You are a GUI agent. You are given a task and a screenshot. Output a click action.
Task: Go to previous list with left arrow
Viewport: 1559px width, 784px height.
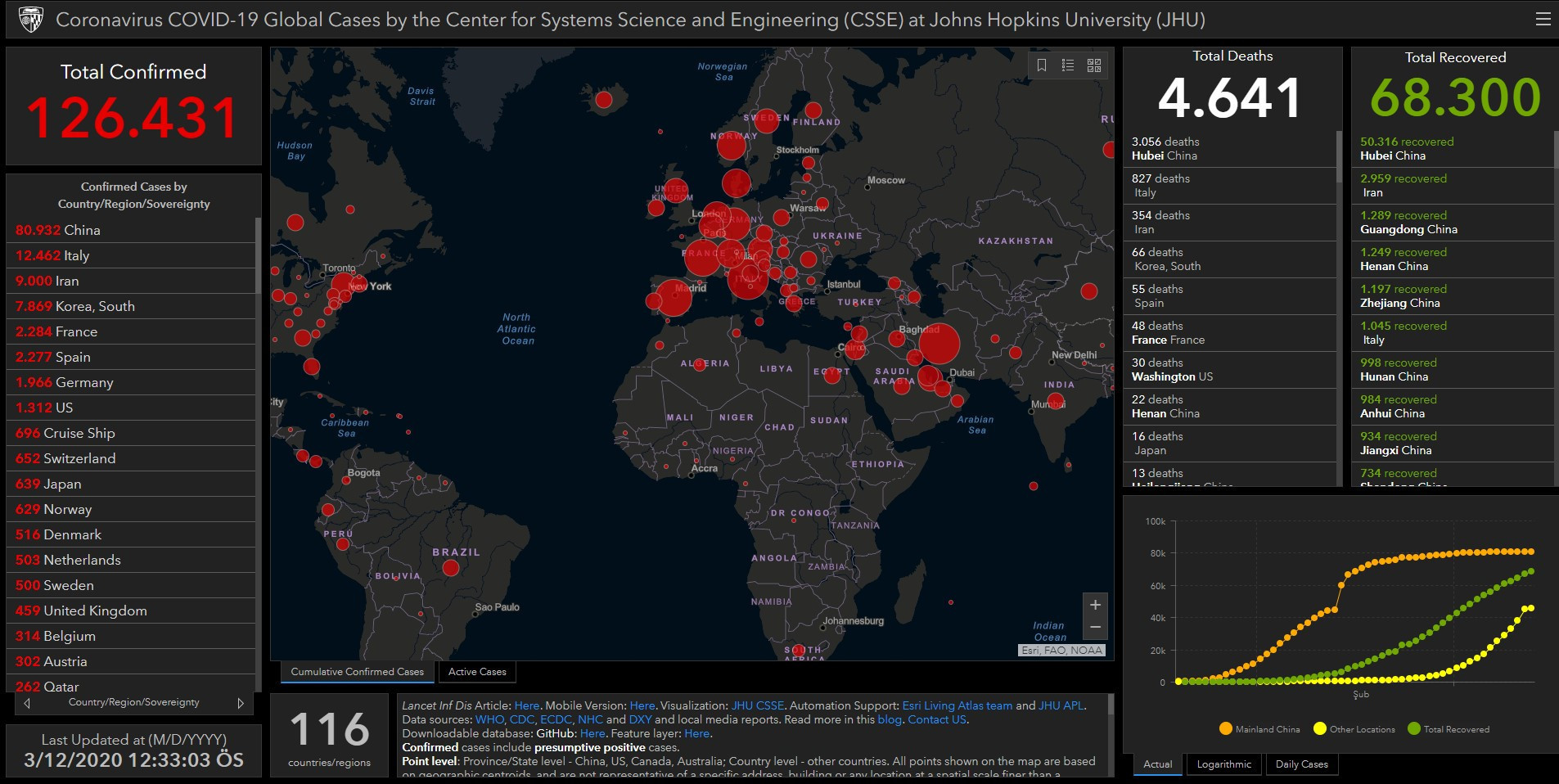point(27,703)
